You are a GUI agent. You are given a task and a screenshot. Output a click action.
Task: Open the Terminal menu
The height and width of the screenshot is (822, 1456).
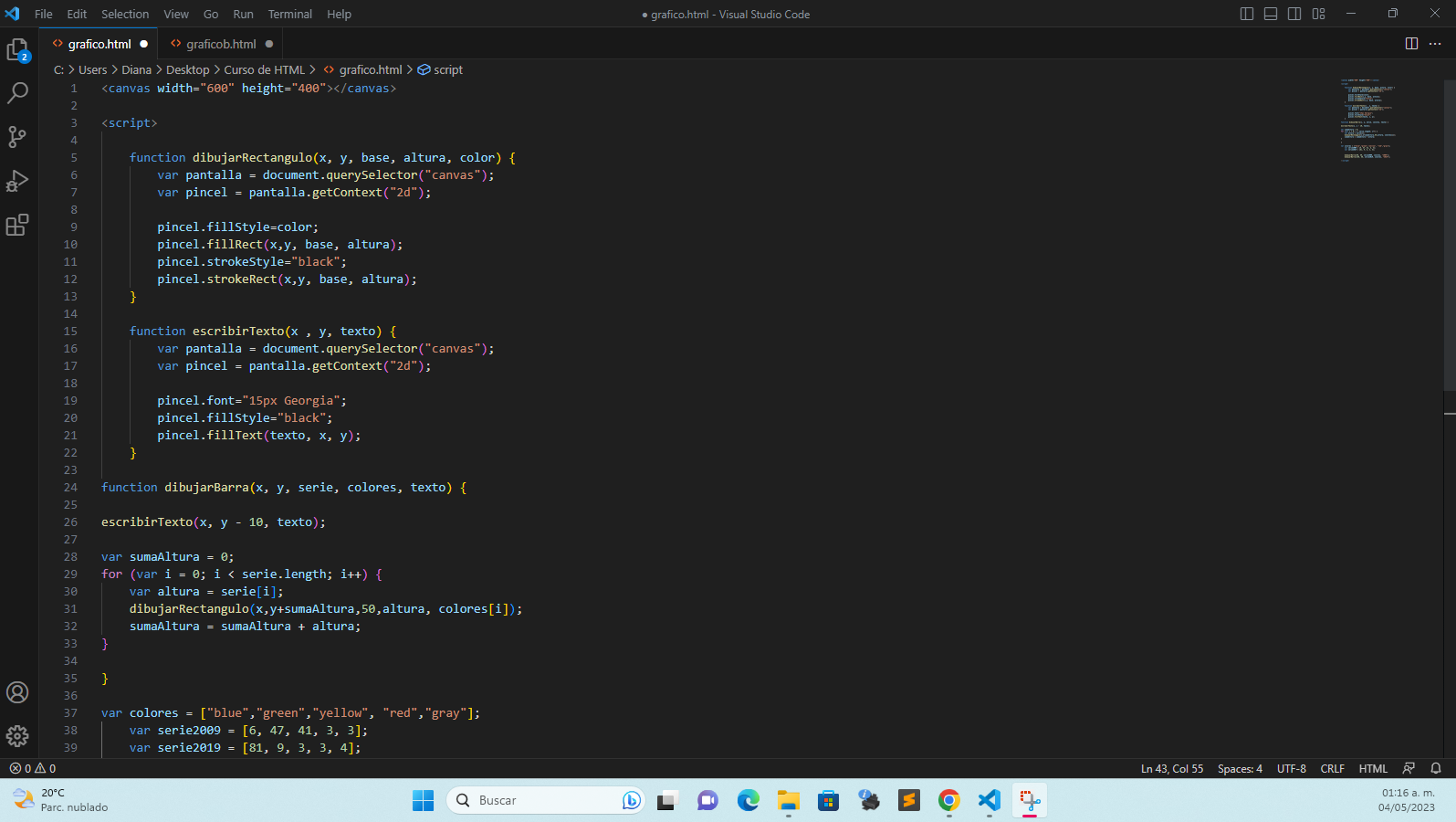point(290,14)
